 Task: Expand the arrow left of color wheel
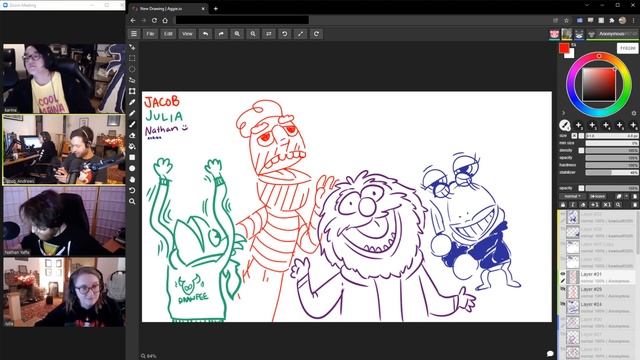pos(563,113)
